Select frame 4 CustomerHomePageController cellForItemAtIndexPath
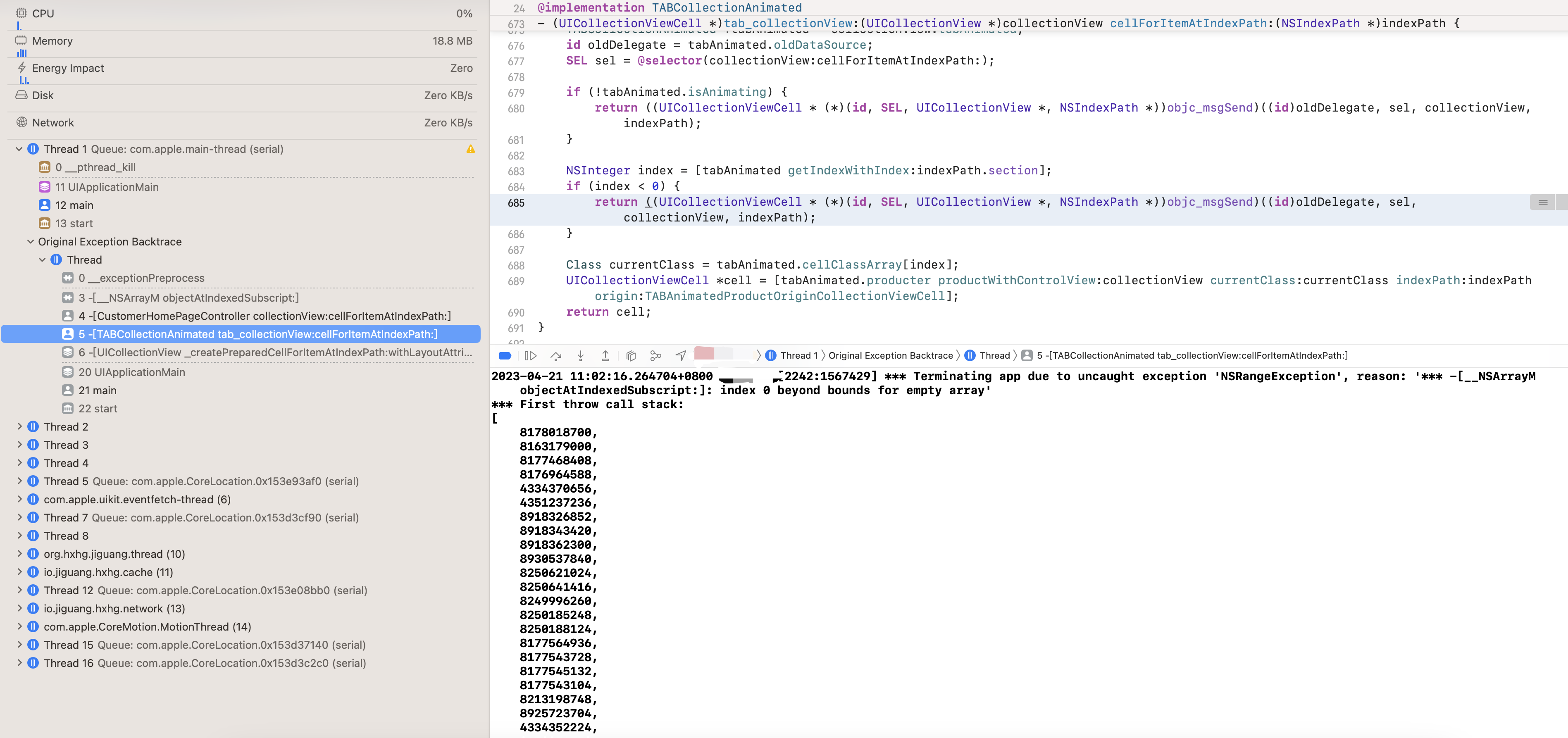 [264, 316]
